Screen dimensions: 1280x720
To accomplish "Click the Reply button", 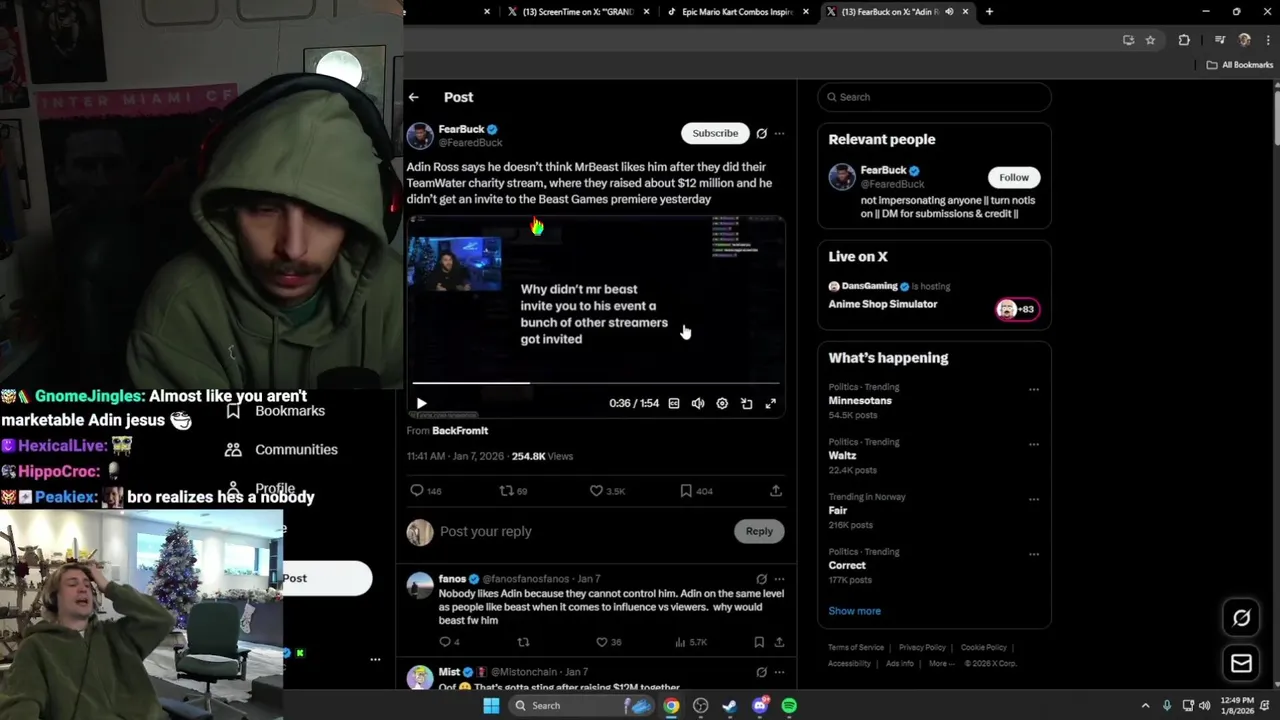I will coord(759,531).
